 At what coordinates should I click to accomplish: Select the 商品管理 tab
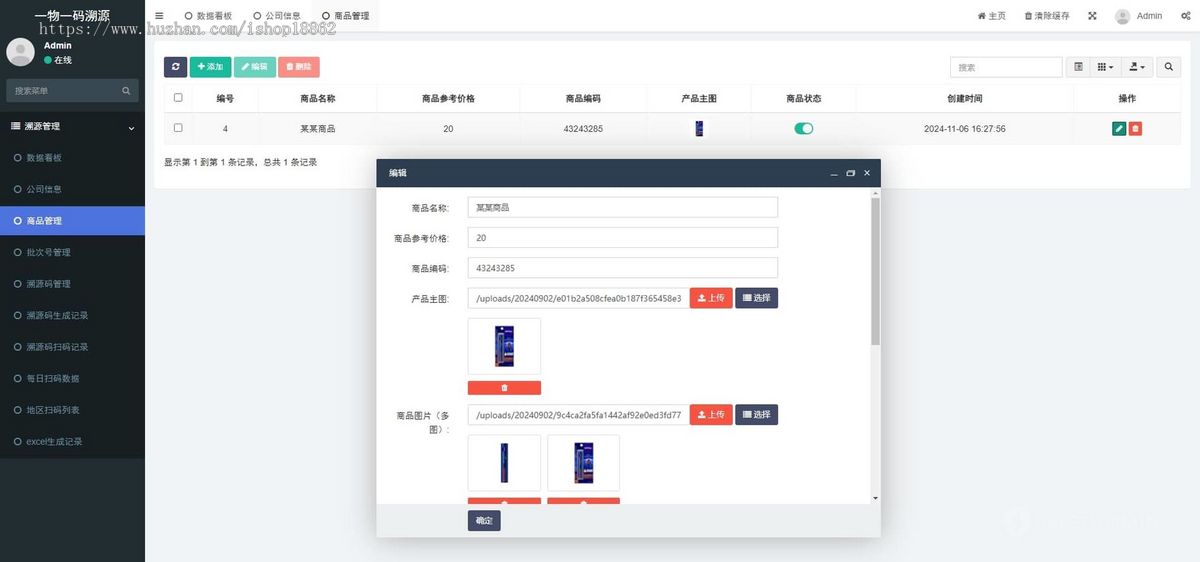346,16
